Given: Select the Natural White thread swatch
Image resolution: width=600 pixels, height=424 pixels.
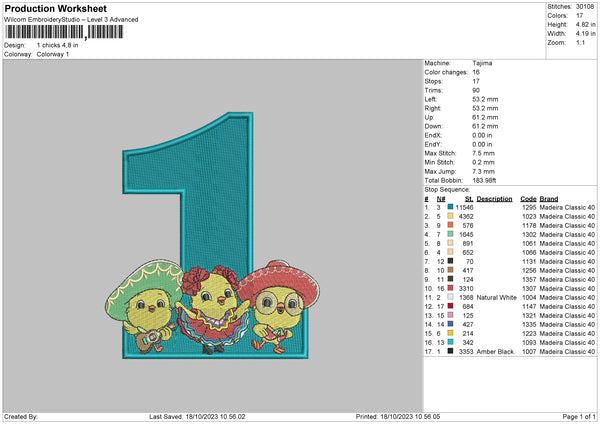Looking at the screenshot, I should pyautogui.click(x=451, y=297).
